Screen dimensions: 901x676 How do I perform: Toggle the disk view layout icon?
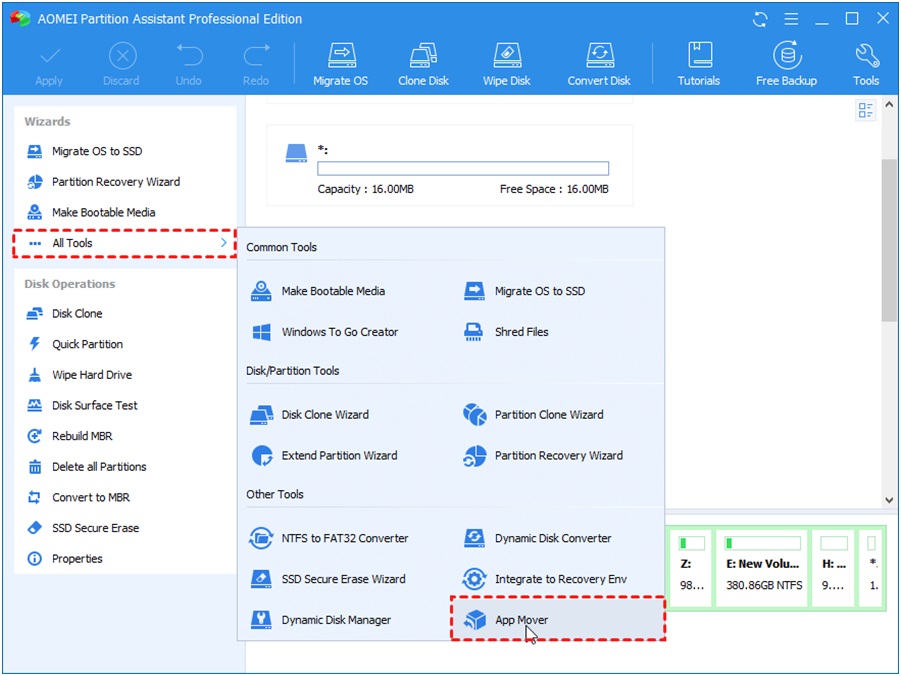tap(865, 111)
